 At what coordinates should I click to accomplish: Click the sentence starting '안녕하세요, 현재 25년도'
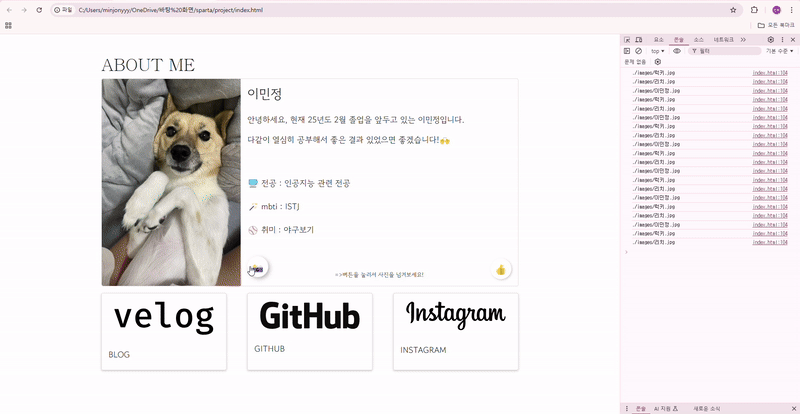click(356, 120)
